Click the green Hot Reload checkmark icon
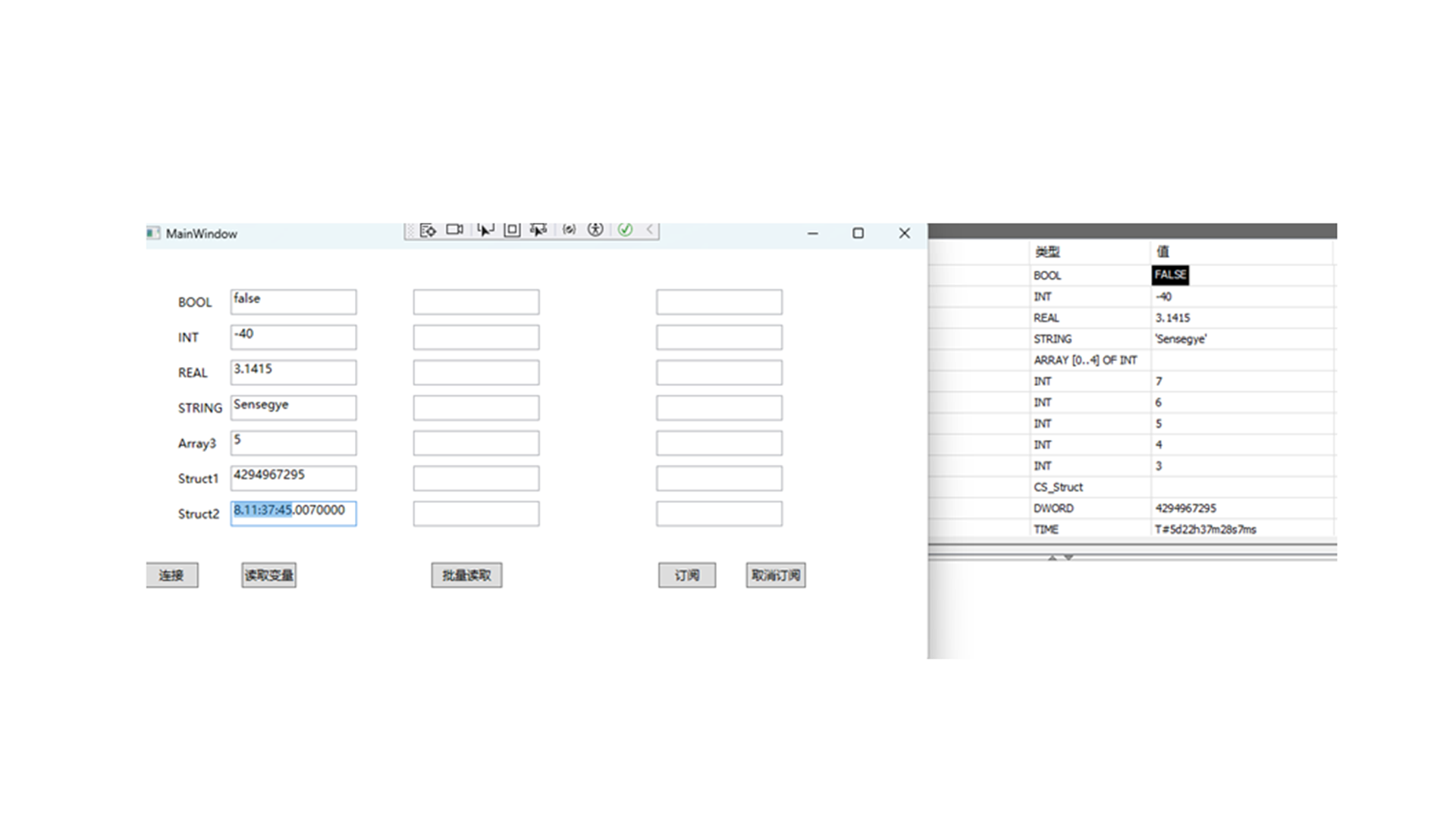Screen dimensions: 1456x819 click(625, 229)
